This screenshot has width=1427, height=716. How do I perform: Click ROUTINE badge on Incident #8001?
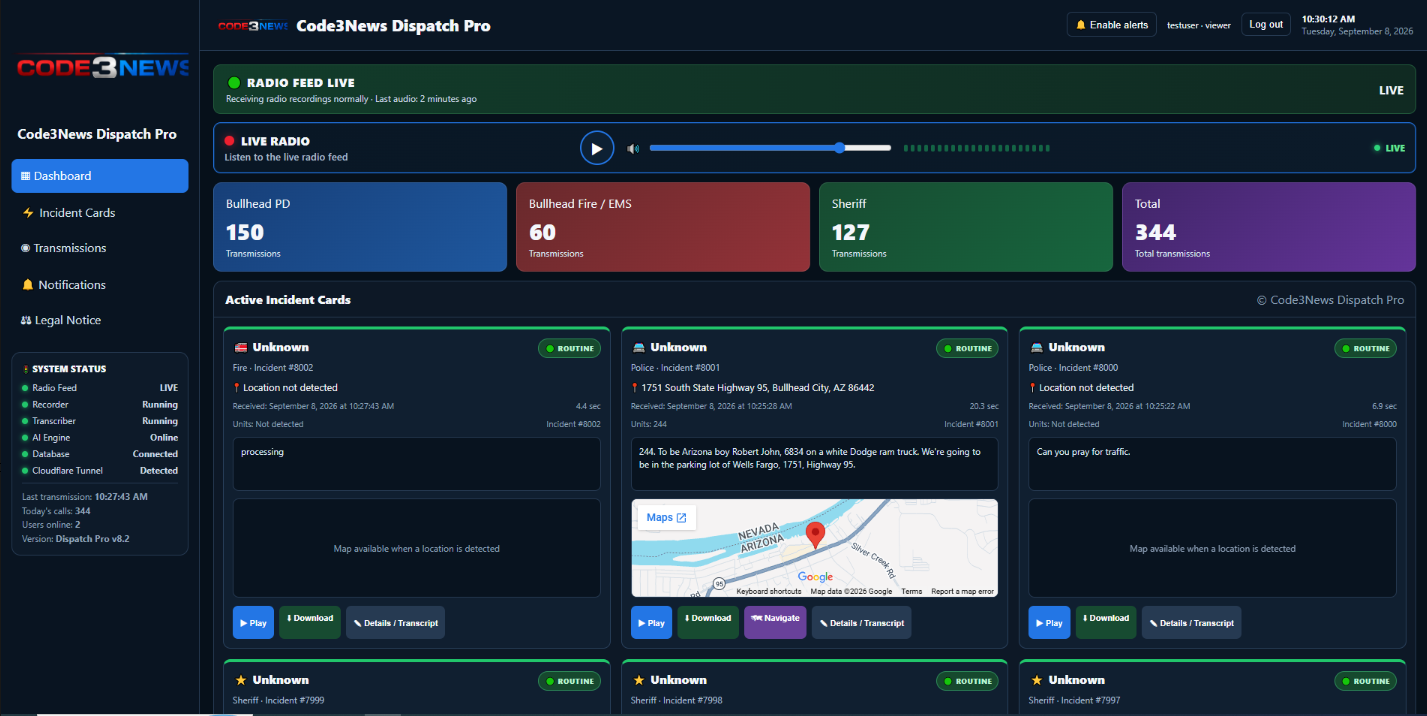pos(967,349)
